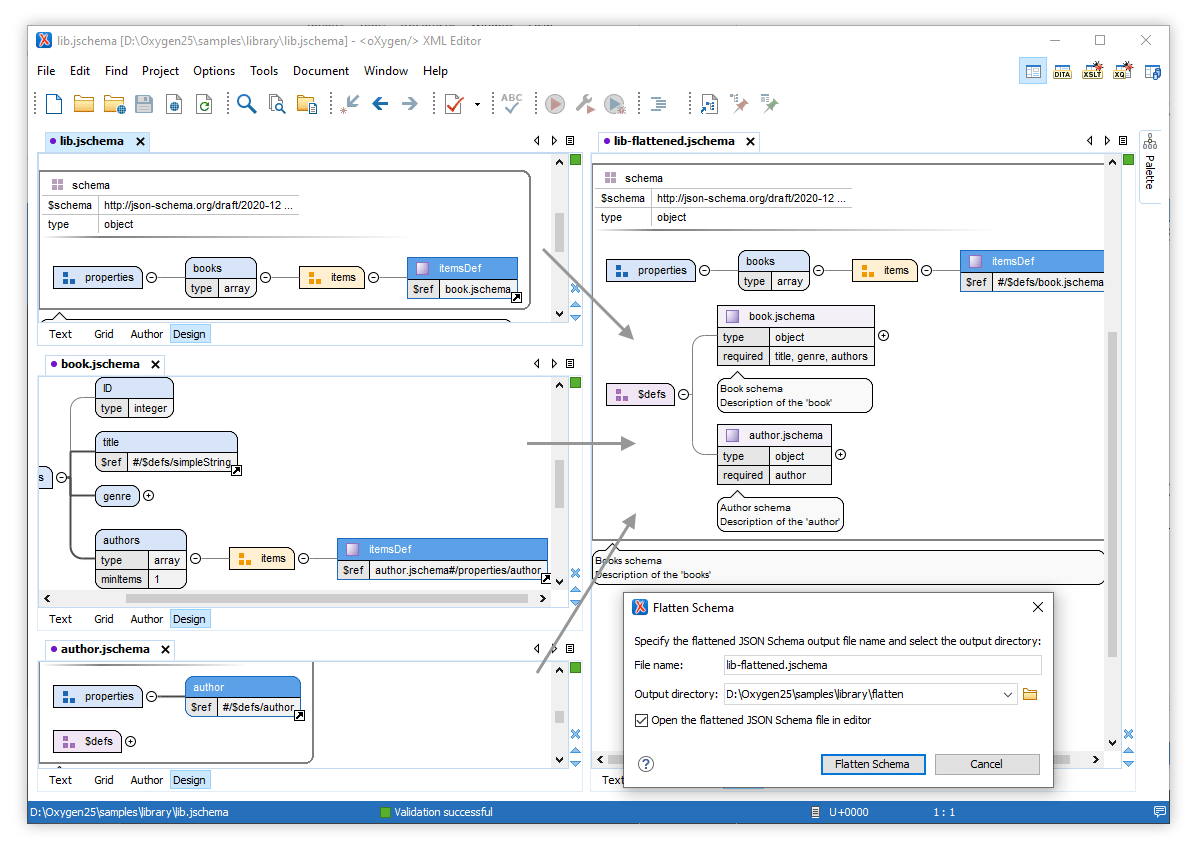This screenshot has width=1200, height=850.
Task: Click the 'Validation successful' status message
Action: point(443,812)
